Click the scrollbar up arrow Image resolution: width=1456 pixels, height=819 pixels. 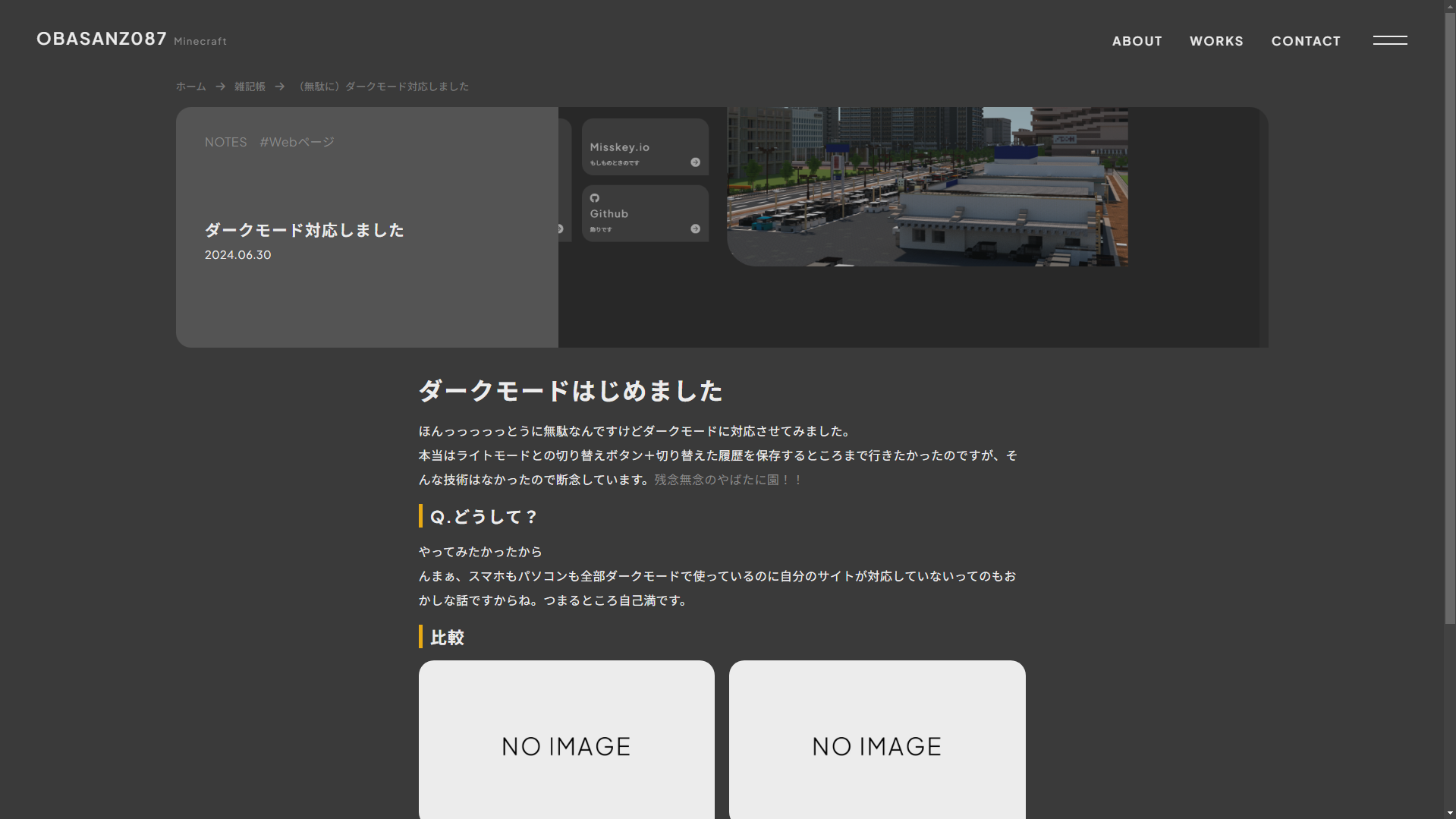coord(1449,6)
